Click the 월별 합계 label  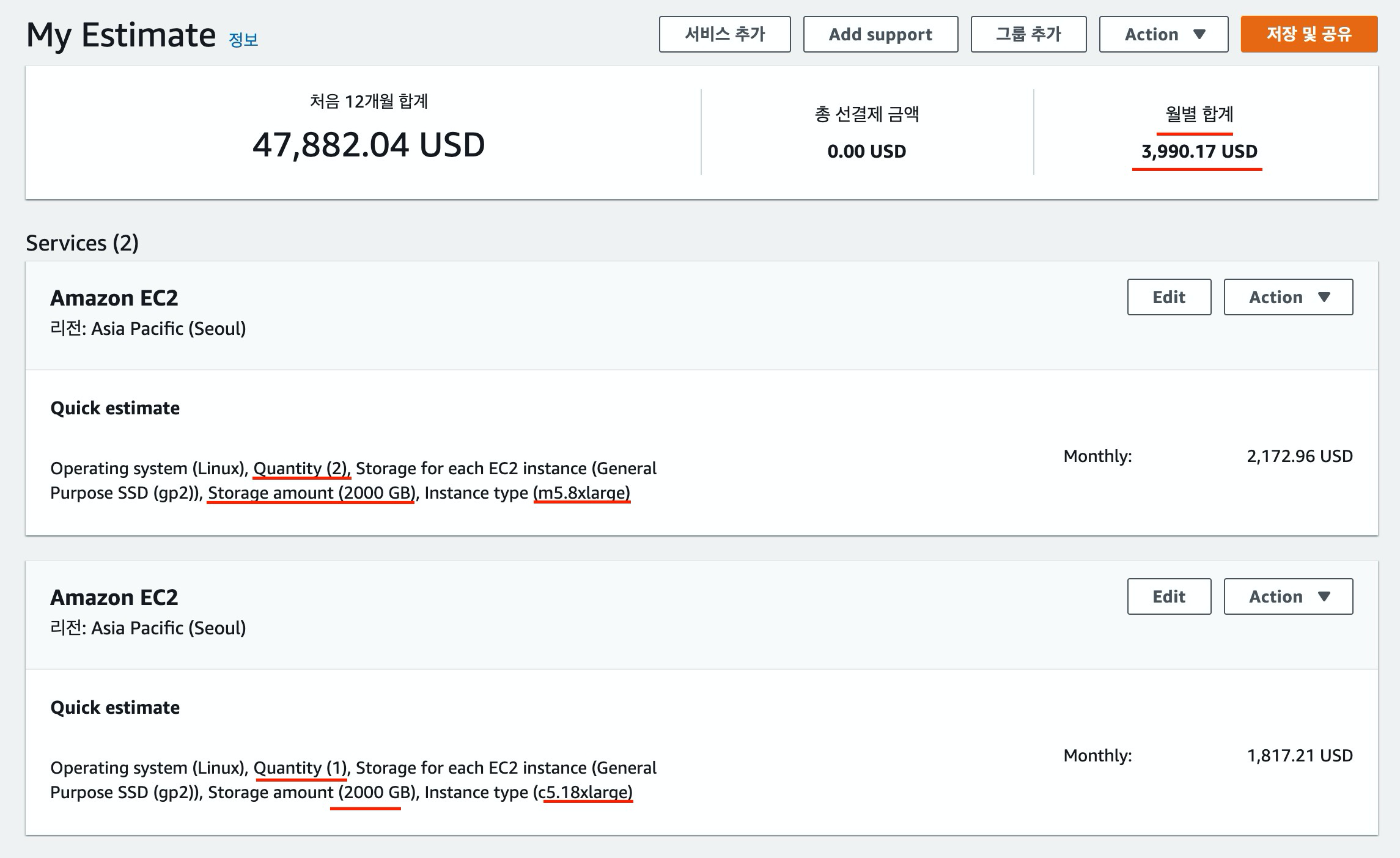(x=1199, y=114)
